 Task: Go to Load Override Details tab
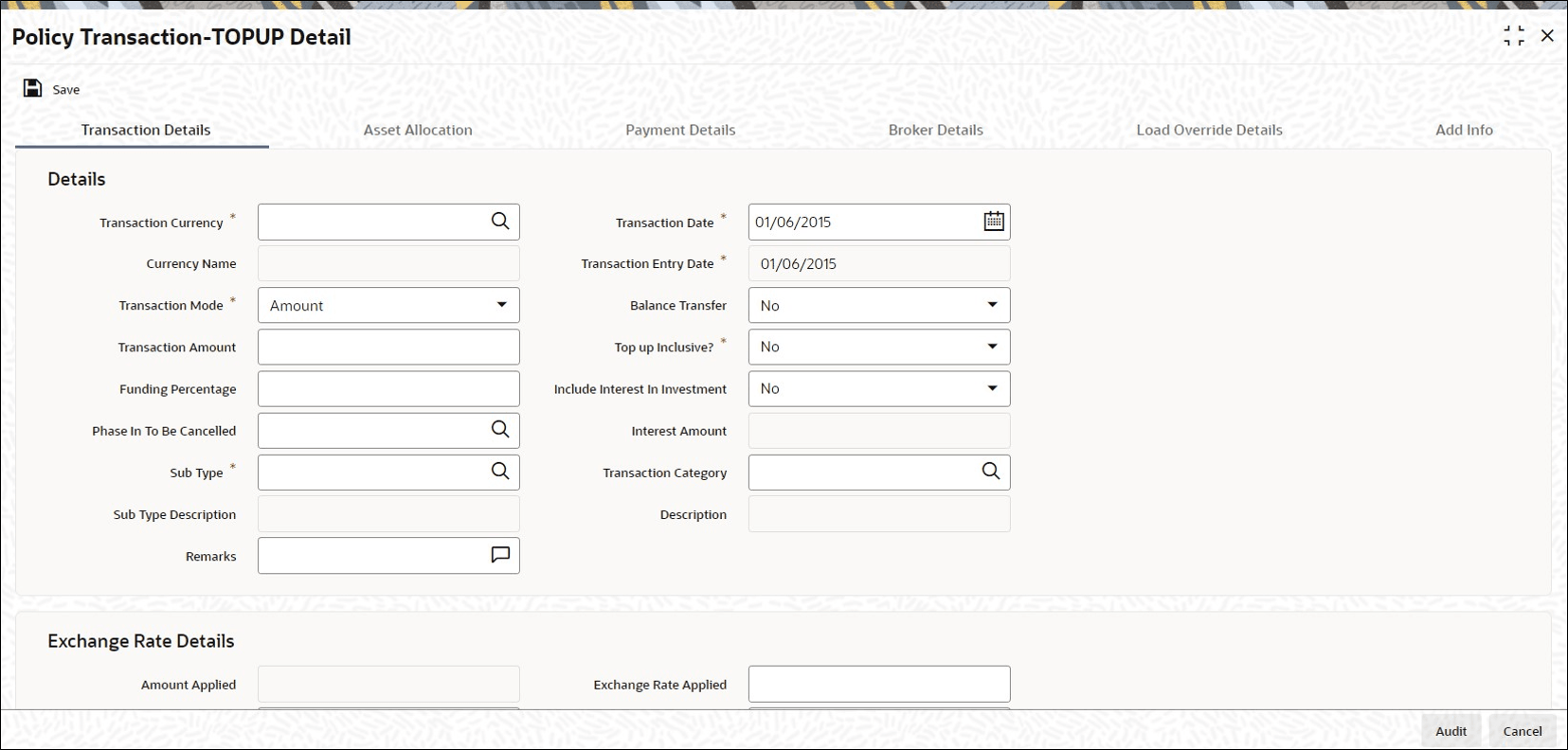pos(1209,130)
